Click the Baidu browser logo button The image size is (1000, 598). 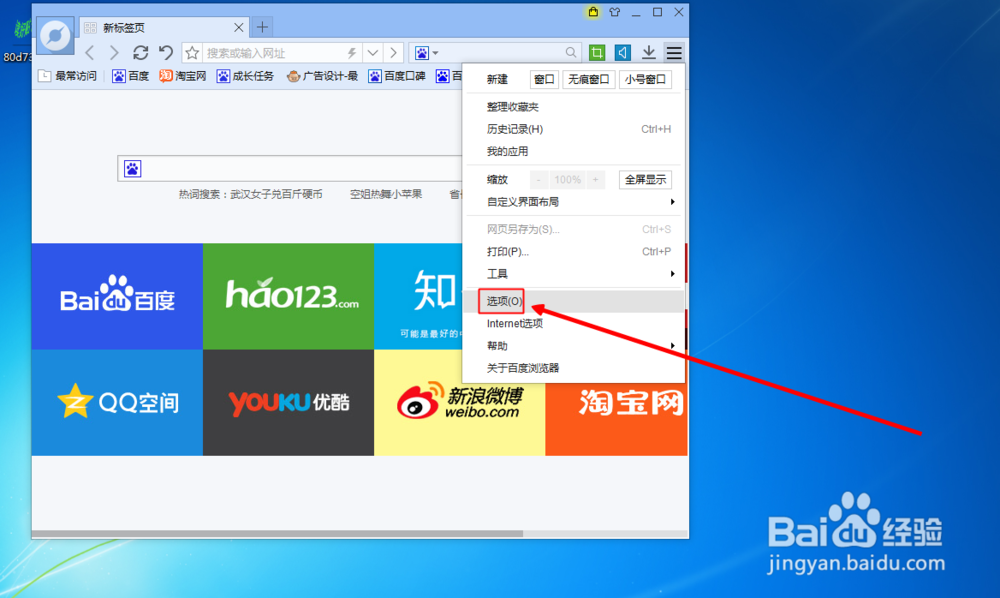click(x=55, y=36)
